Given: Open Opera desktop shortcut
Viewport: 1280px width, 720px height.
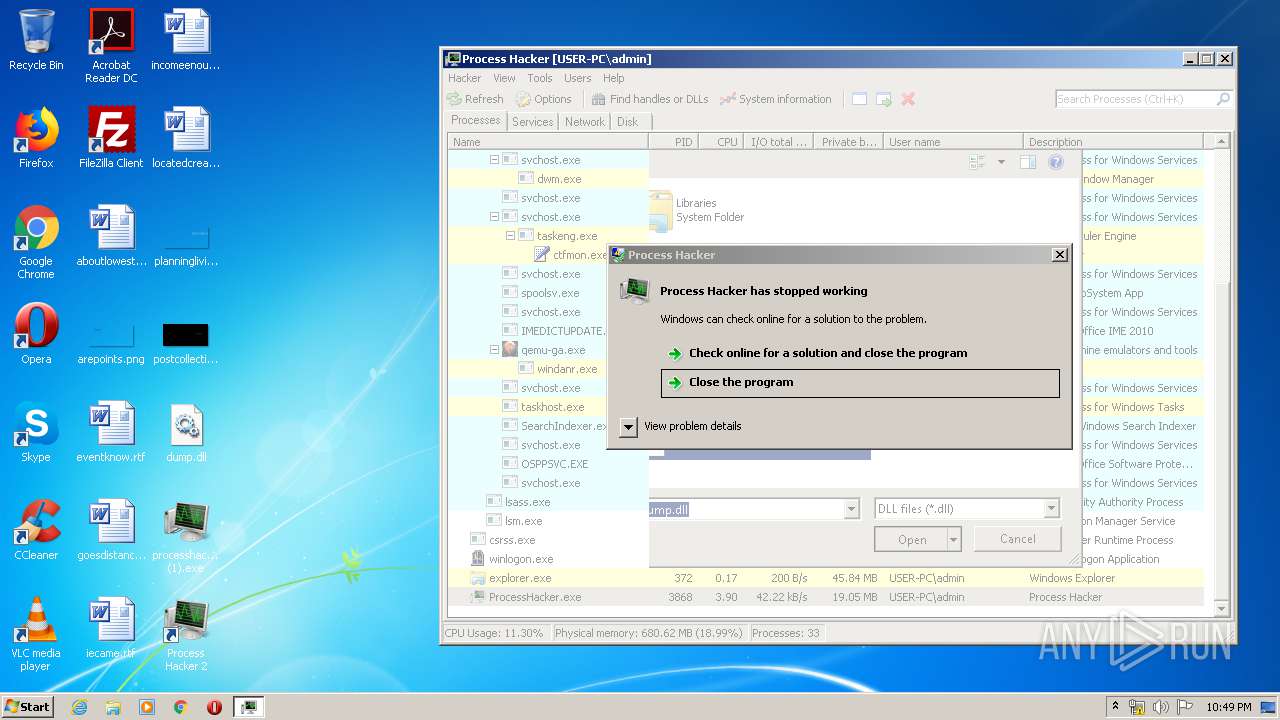Looking at the screenshot, I should click(36, 334).
